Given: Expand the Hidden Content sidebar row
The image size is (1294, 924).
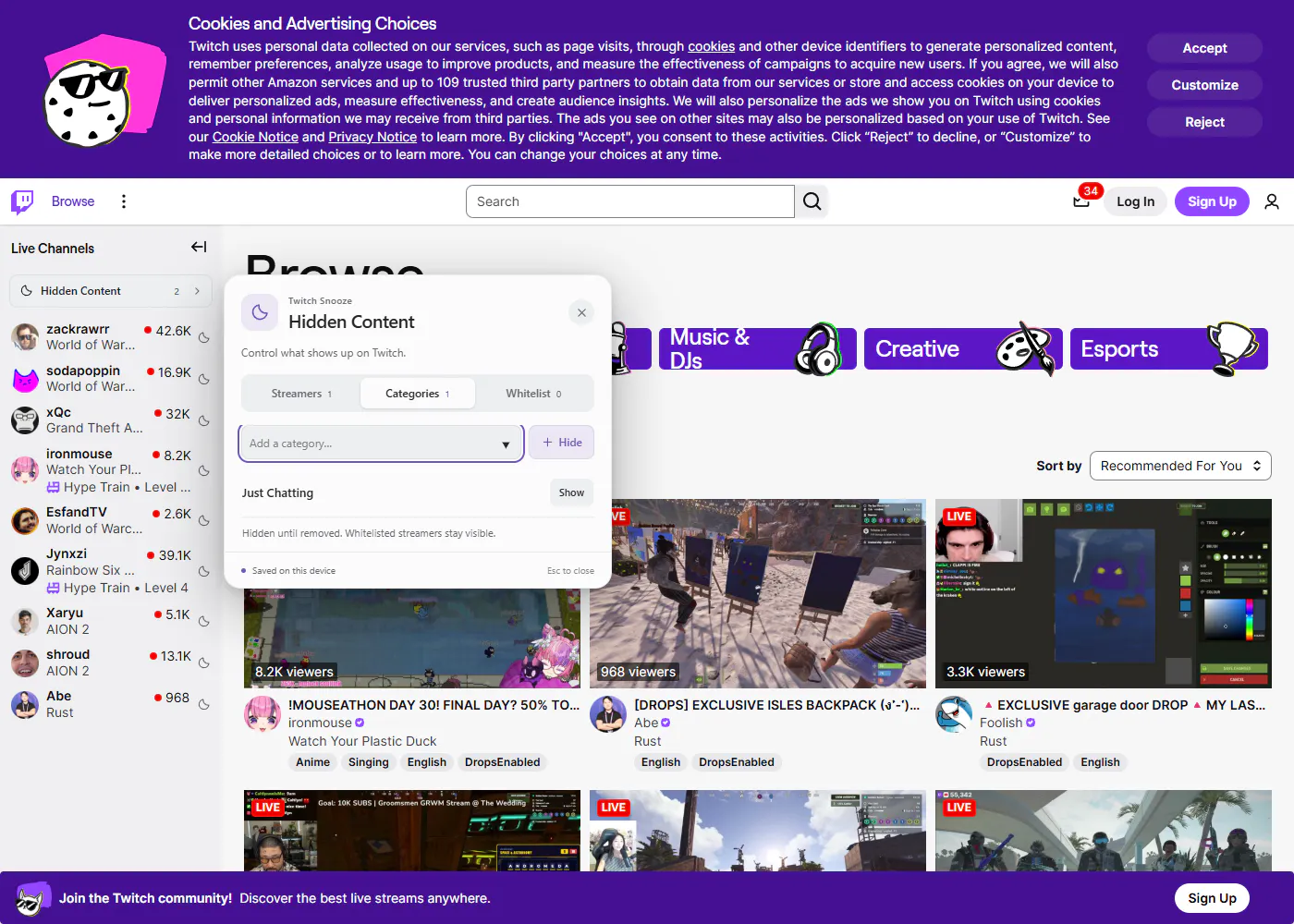Looking at the screenshot, I should point(110,291).
